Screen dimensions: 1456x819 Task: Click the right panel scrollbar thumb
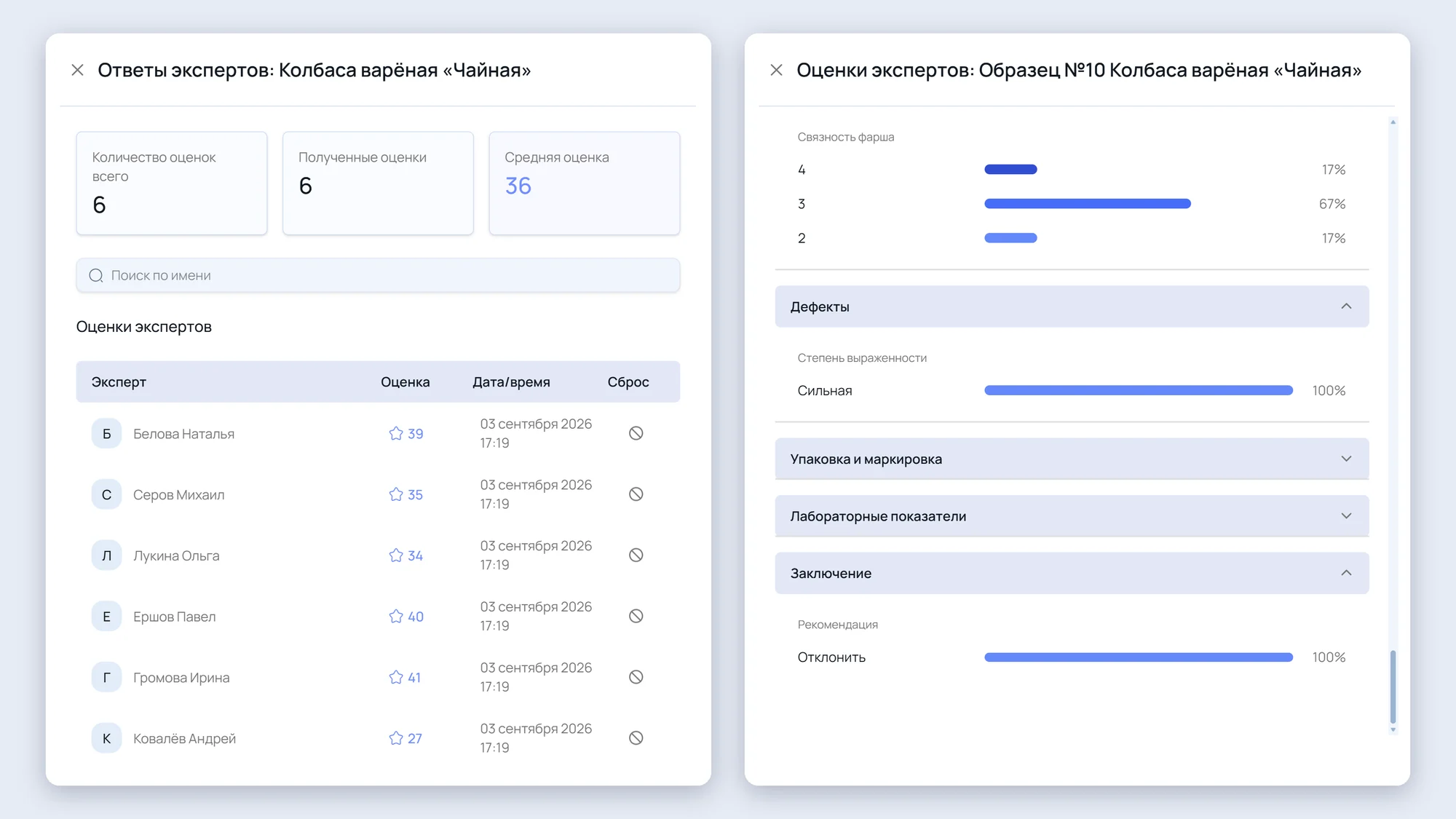tap(1393, 686)
